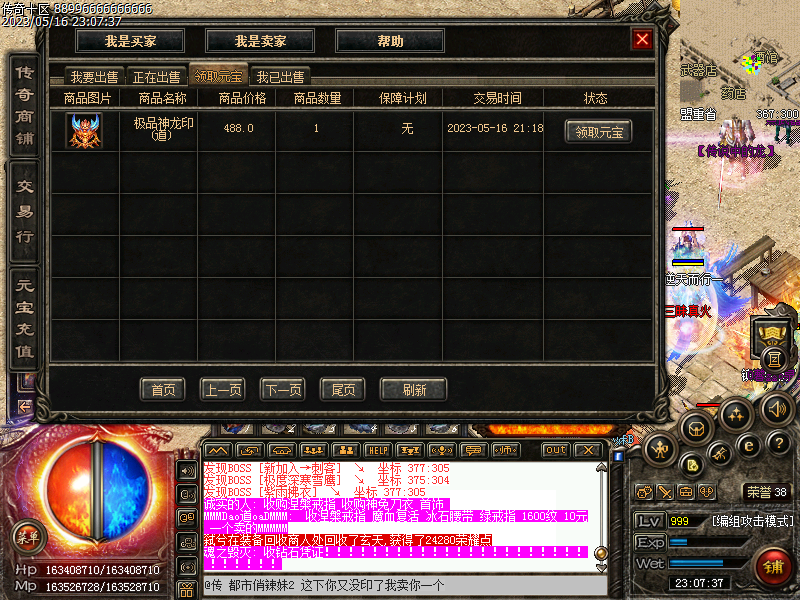Click the "e" browser icon on the right panel
Screen dimensions: 800x600
click(748, 446)
